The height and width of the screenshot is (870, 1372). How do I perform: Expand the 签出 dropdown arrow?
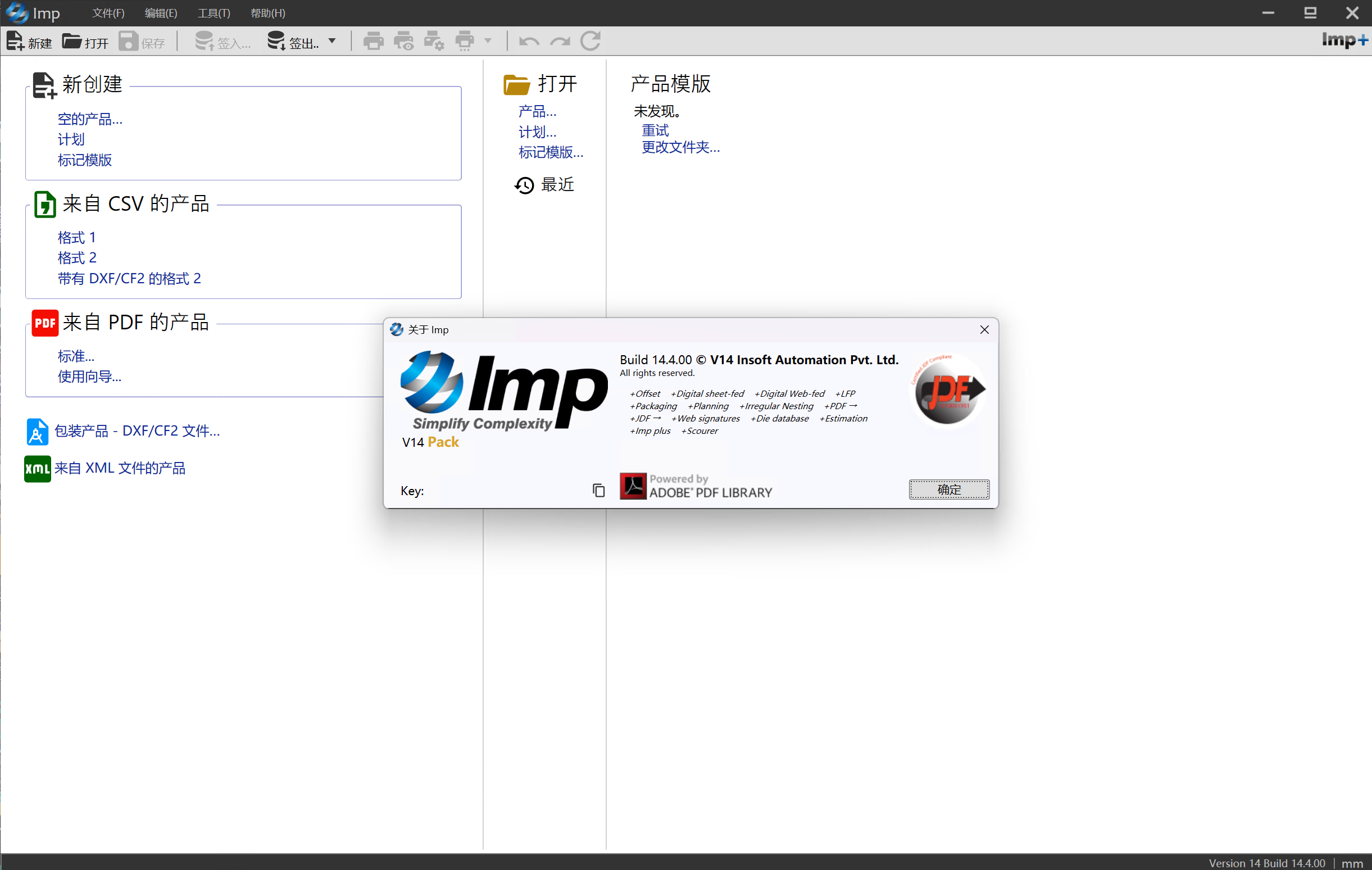pos(332,41)
